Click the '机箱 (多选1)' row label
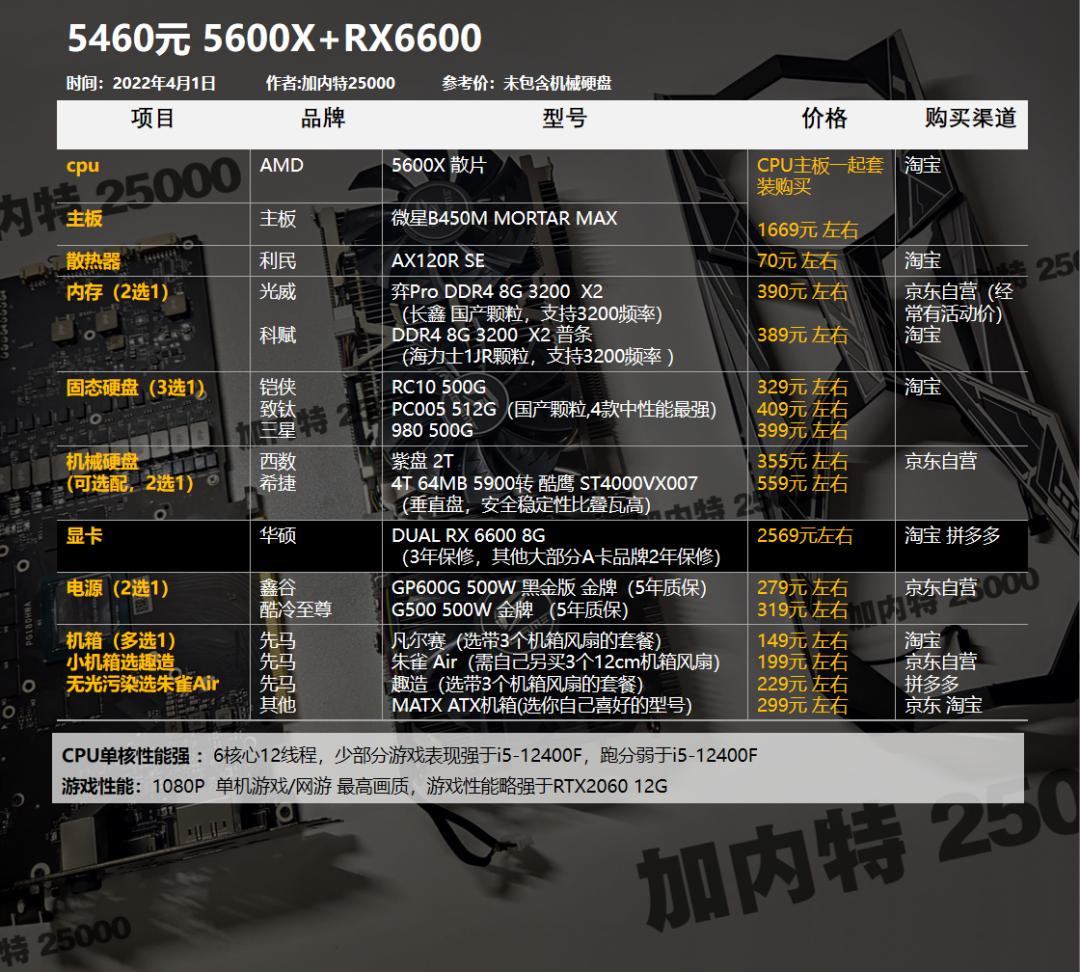The width and height of the screenshot is (1080, 972). pyautogui.click(x=121, y=641)
